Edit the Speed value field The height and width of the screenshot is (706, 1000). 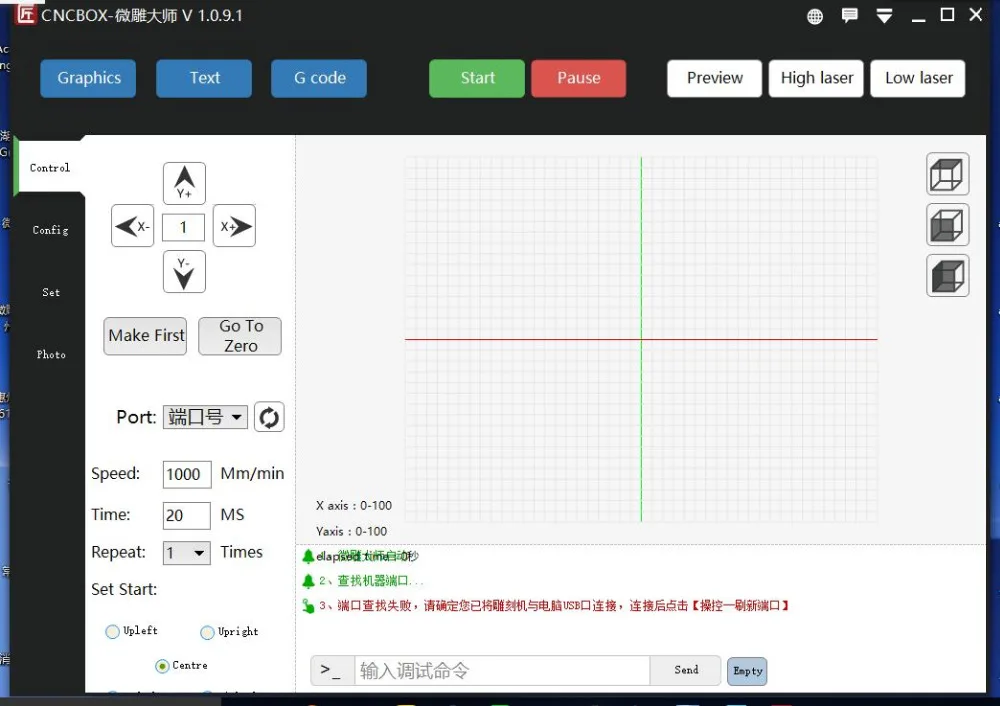tap(187, 474)
